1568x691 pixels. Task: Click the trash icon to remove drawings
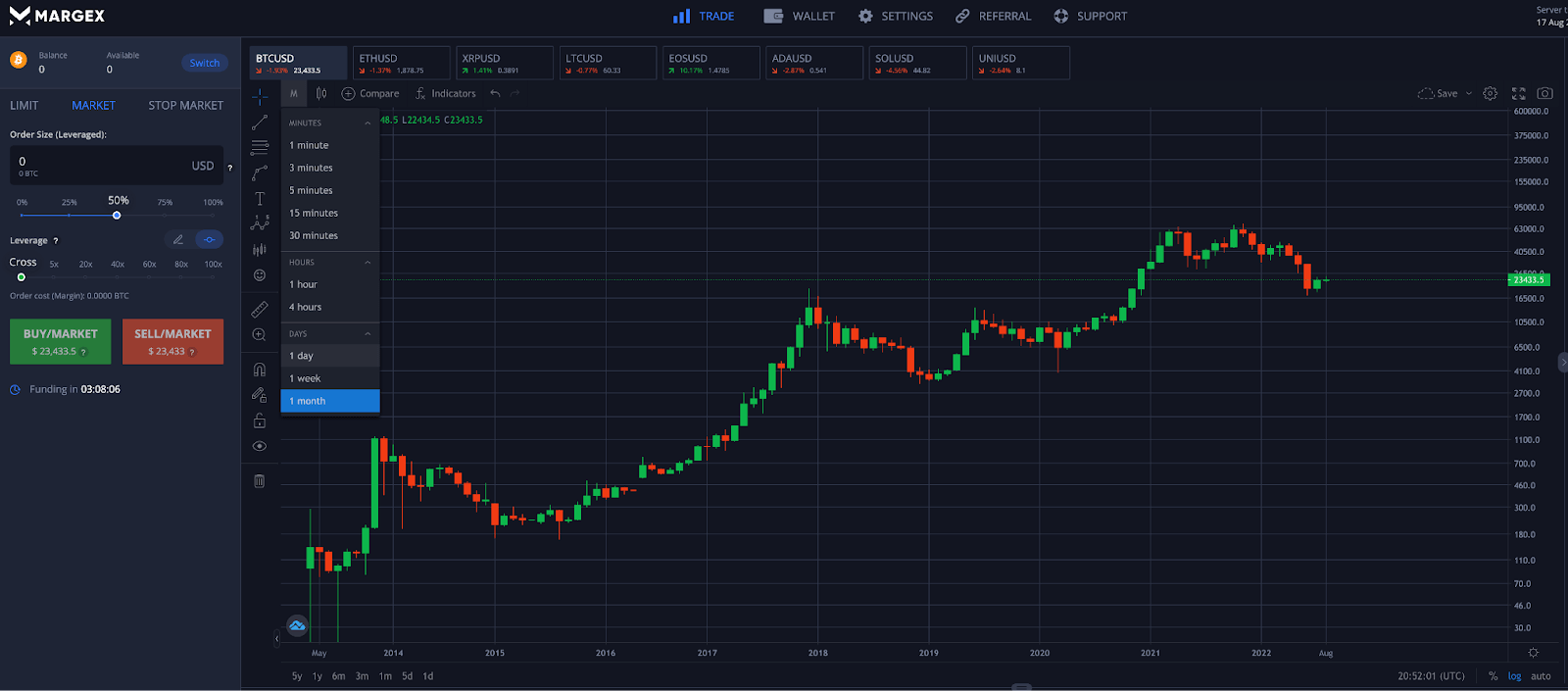click(260, 481)
